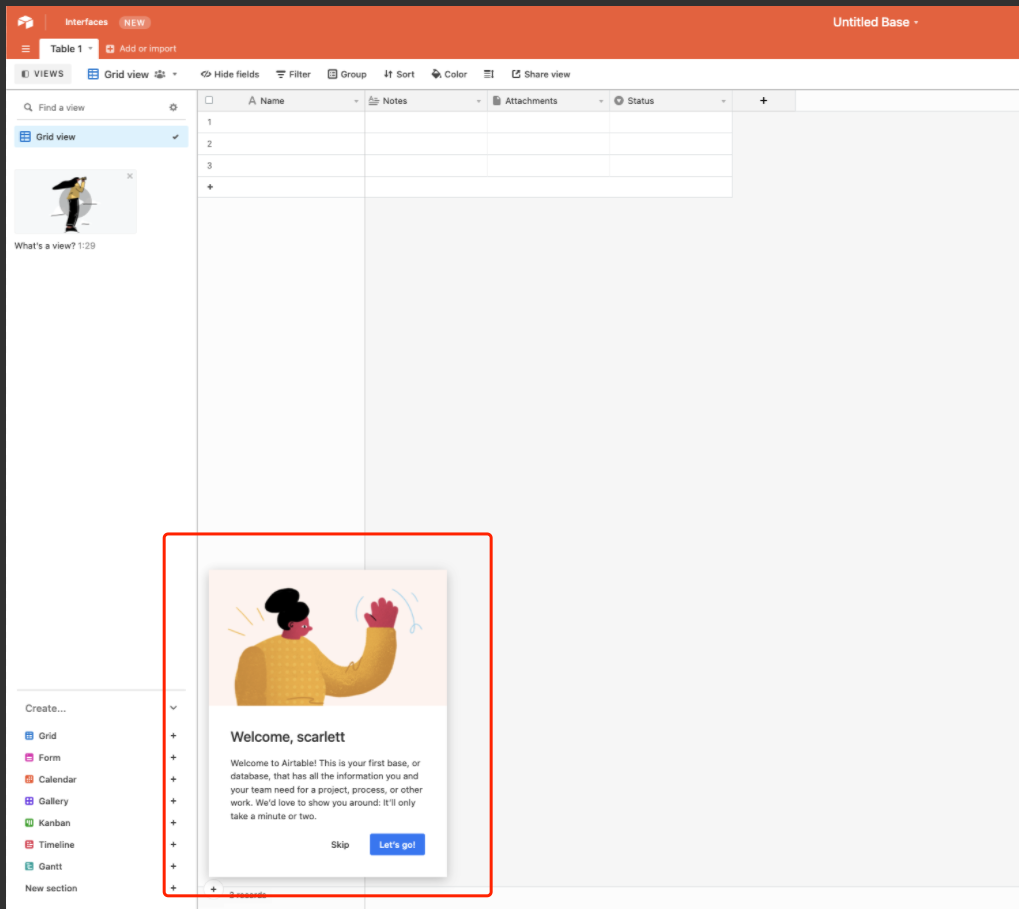
Task: Open the Table 1 tab dropdown arrow
Action: pyautogui.click(x=90, y=49)
